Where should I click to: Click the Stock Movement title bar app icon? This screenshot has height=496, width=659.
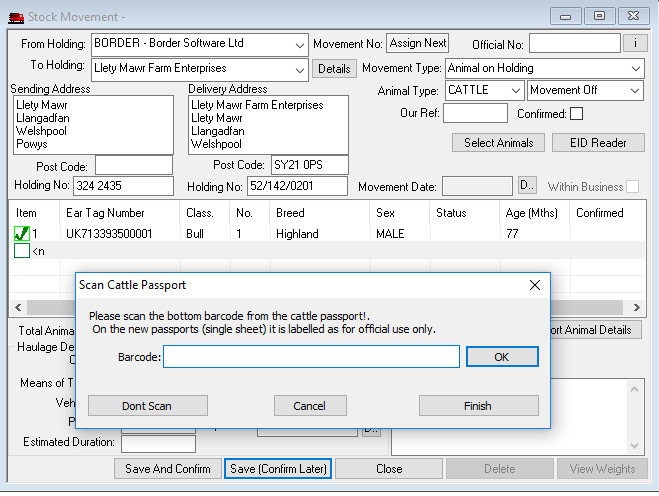click(x=15, y=16)
